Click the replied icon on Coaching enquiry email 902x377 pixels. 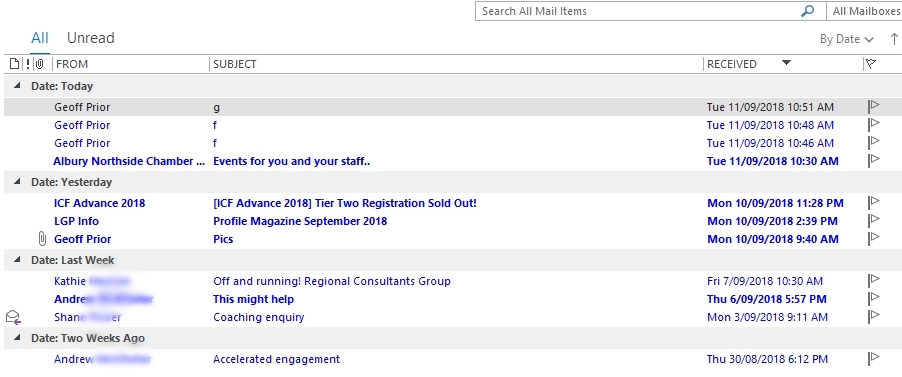13,317
